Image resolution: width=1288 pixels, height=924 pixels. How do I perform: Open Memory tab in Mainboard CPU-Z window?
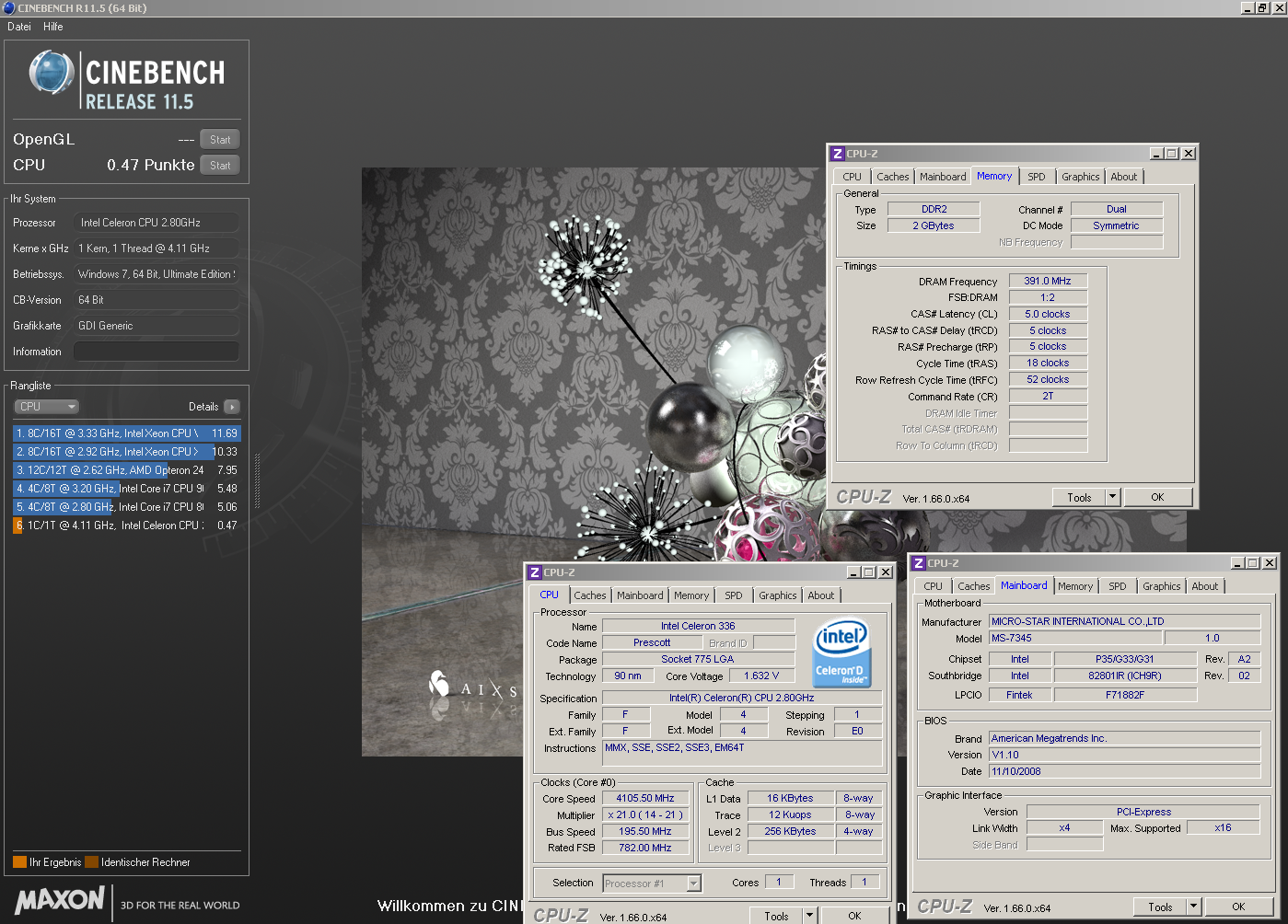coord(1075,586)
